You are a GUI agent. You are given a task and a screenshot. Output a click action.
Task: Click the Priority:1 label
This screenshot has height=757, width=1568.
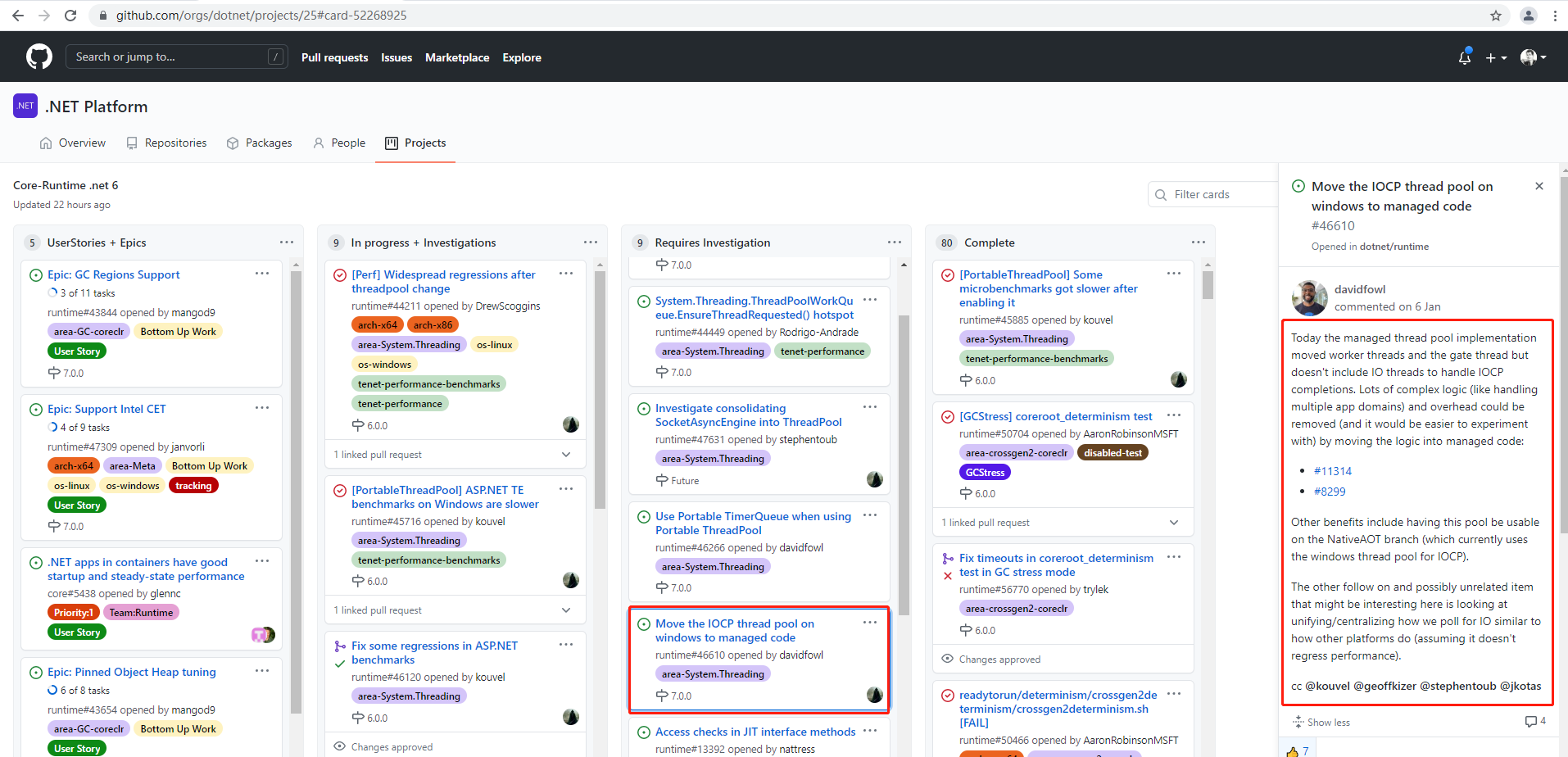pos(73,613)
